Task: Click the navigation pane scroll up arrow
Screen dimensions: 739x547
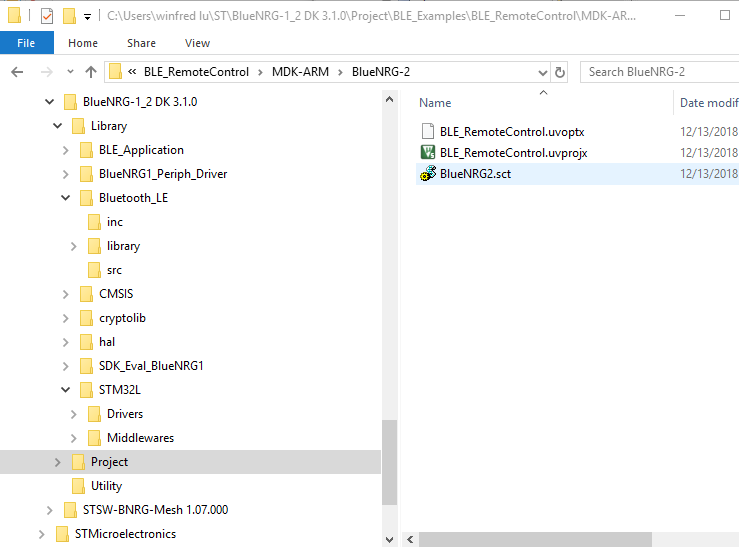Action: 389,99
